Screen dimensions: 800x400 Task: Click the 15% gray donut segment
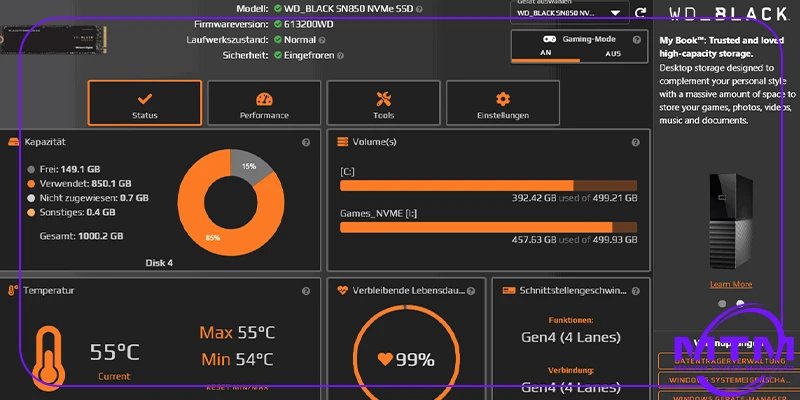tap(249, 166)
